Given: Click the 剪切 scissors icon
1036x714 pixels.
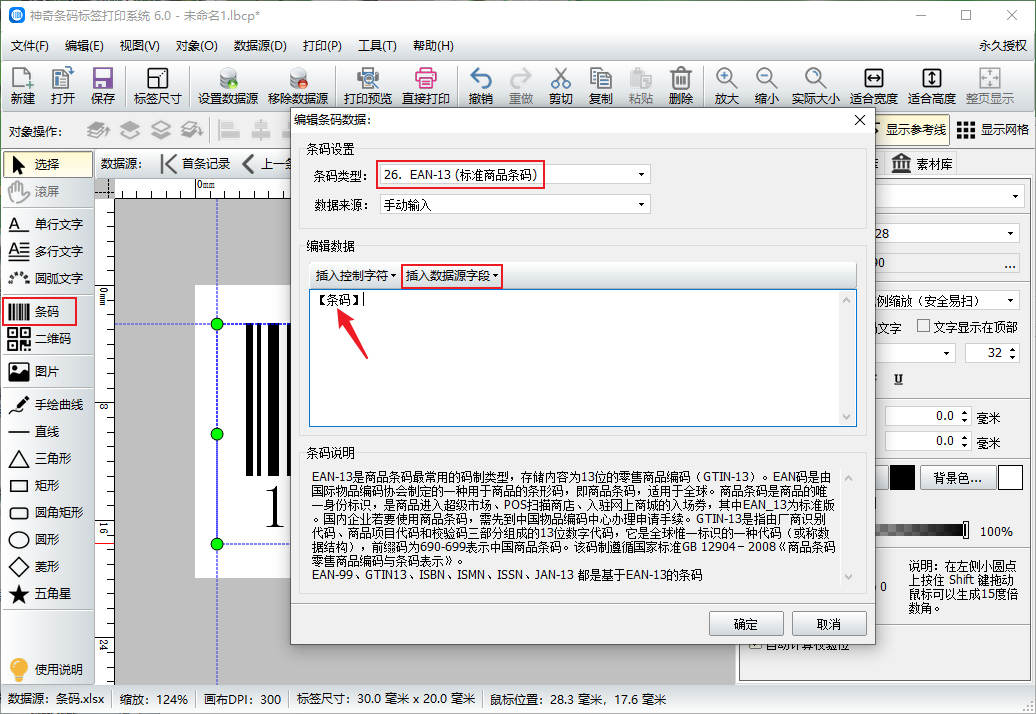Looking at the screenshot, I should coord(560,85).
